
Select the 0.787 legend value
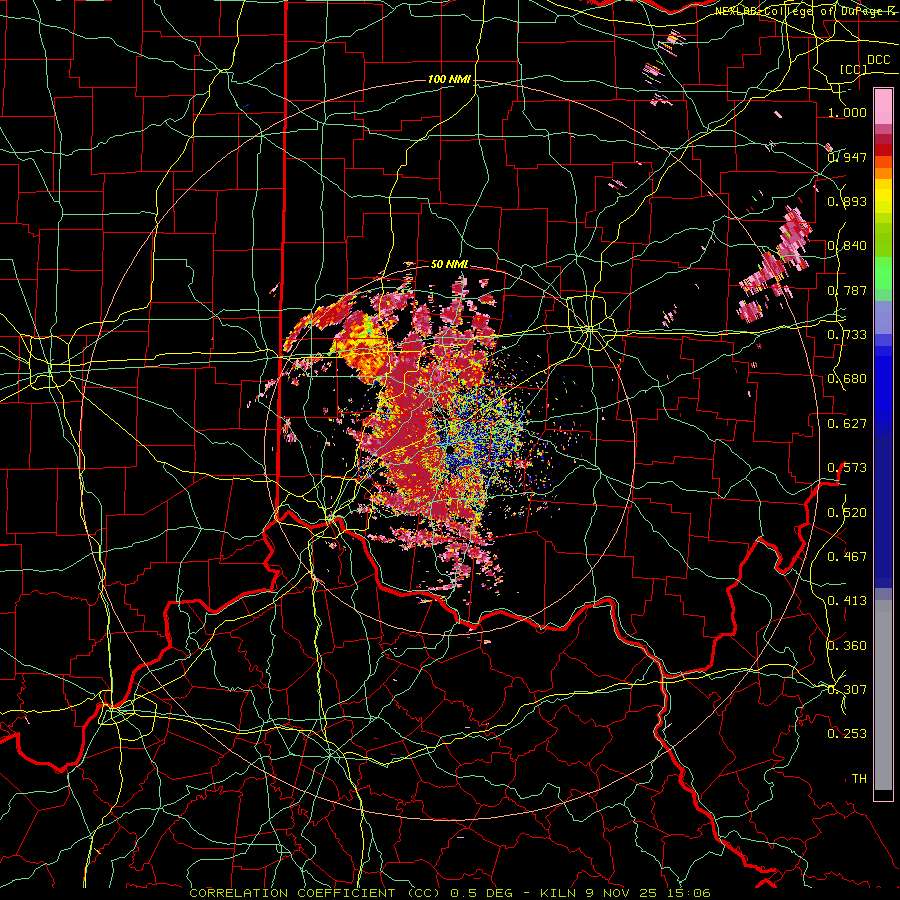[847, 290]
